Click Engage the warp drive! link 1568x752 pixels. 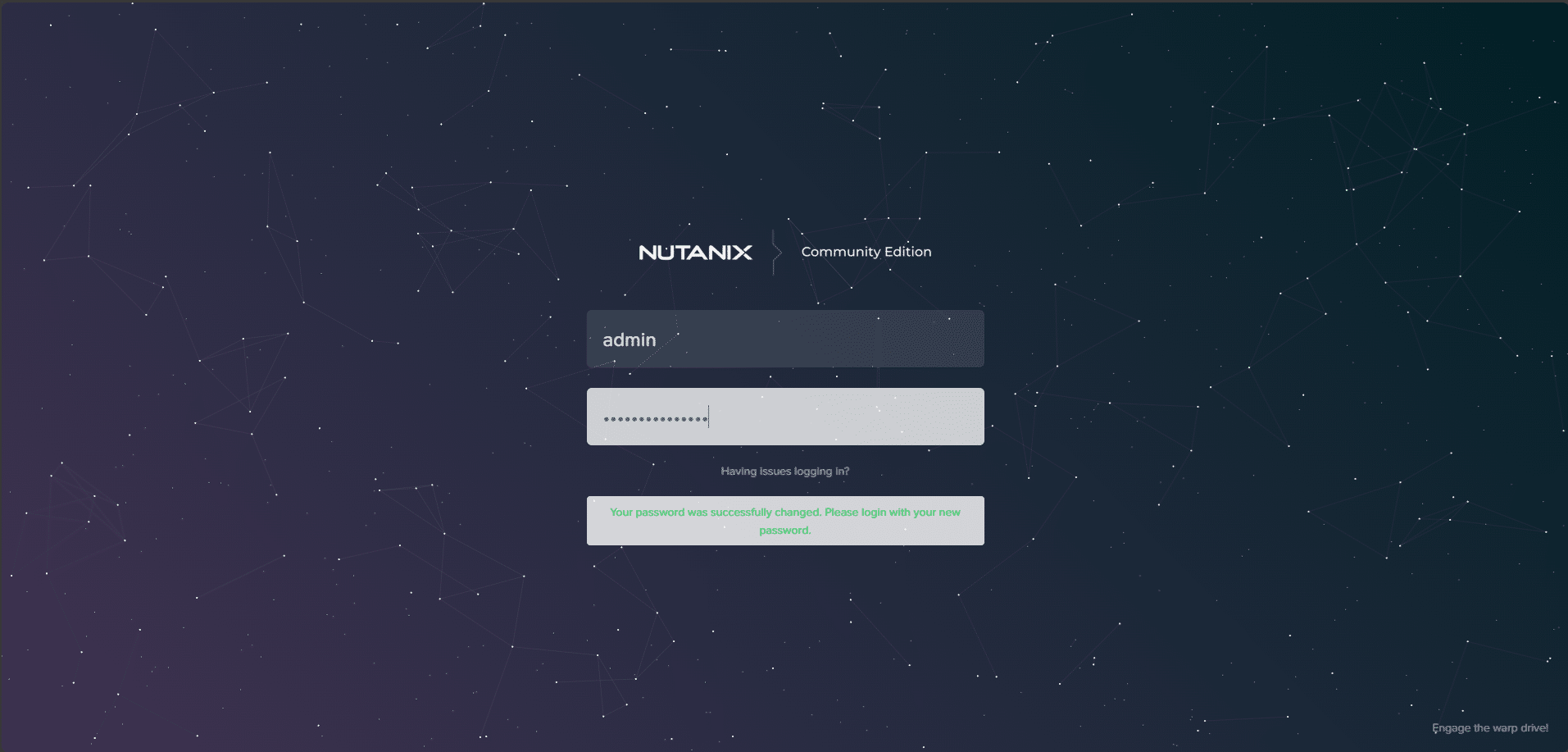click(x=1489, y=728)
